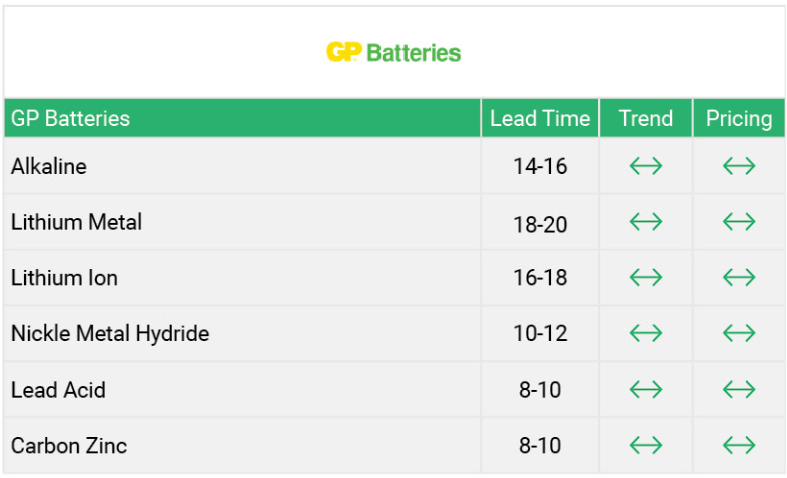The width and height of the screenshot is (787, 478).
Task: Click the GP Batteries logo
Action: point(394,52)
